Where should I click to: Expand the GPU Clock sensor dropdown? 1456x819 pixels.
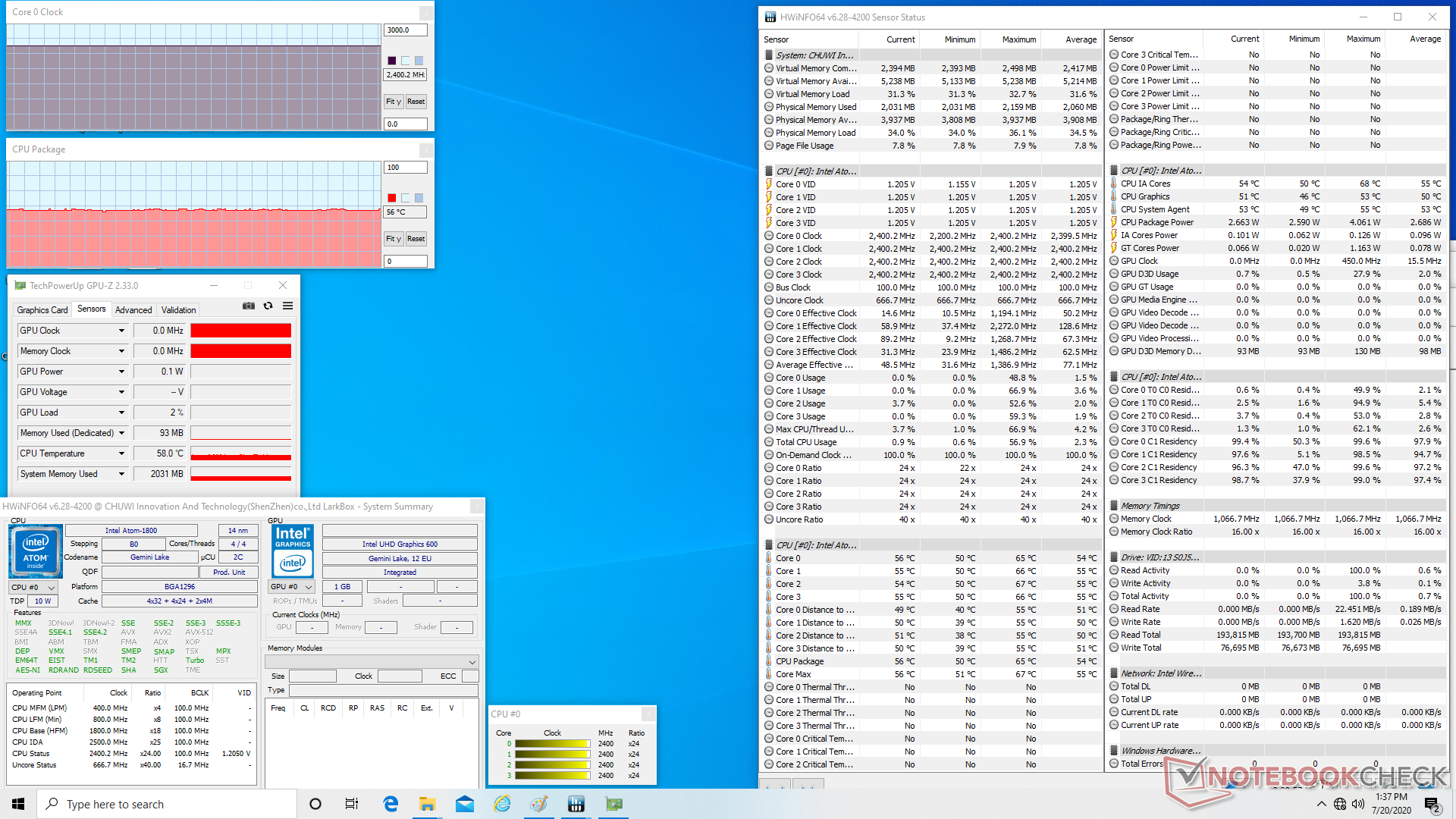point(121,331)
